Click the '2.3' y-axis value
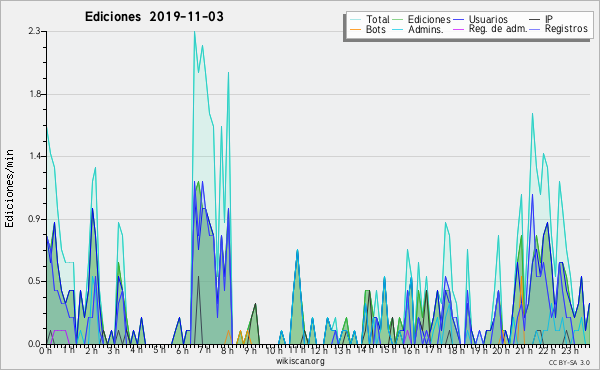600x370 pixels. [34, 31]
